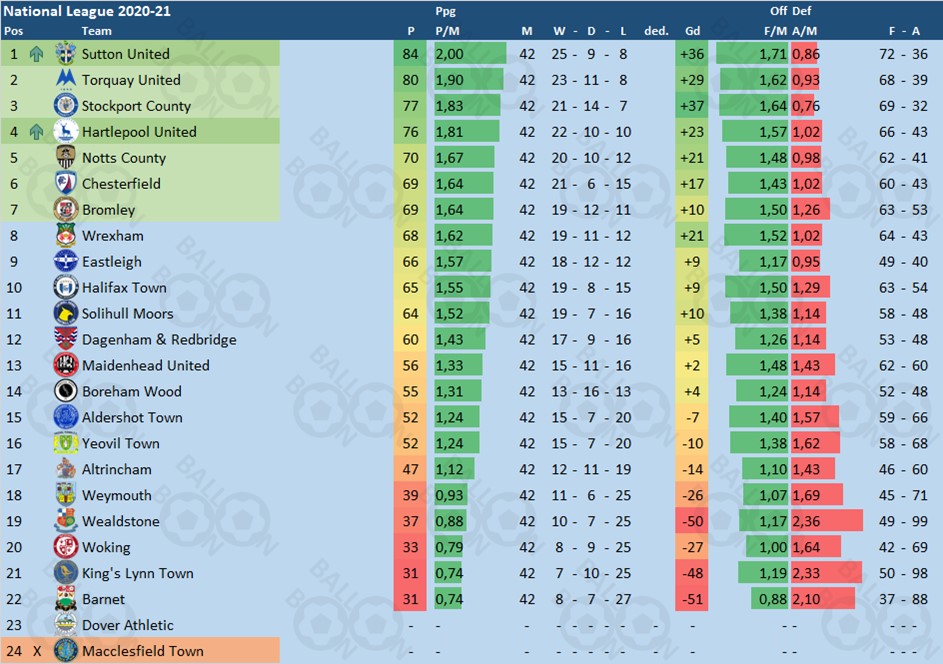Click the Wrexham club crest
Screen dimensions: 943x664
click(x=66, y=236)
